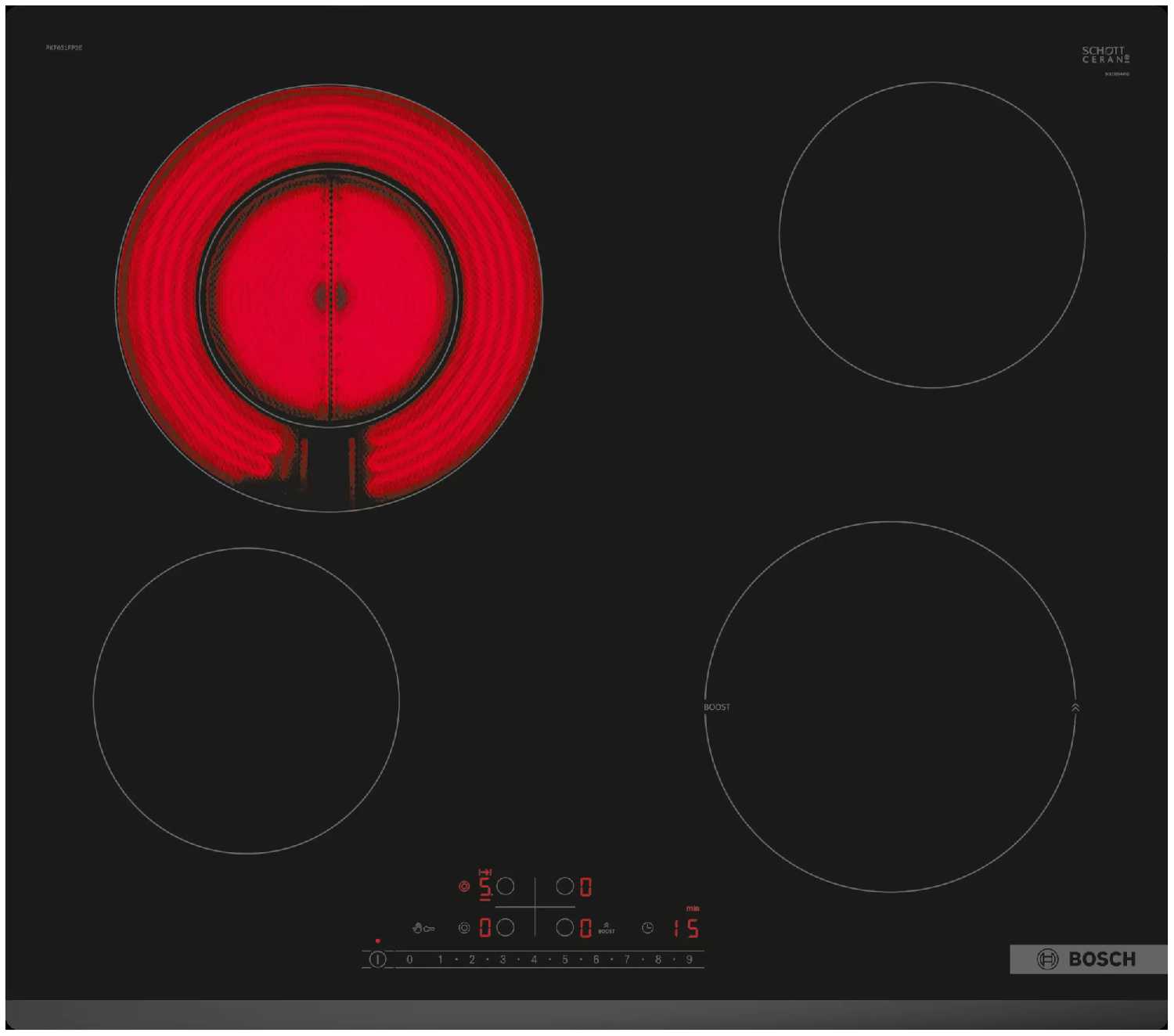Select the top-left cooking zone circle button
1174x1036 pixels.
[x=506, y=886]
